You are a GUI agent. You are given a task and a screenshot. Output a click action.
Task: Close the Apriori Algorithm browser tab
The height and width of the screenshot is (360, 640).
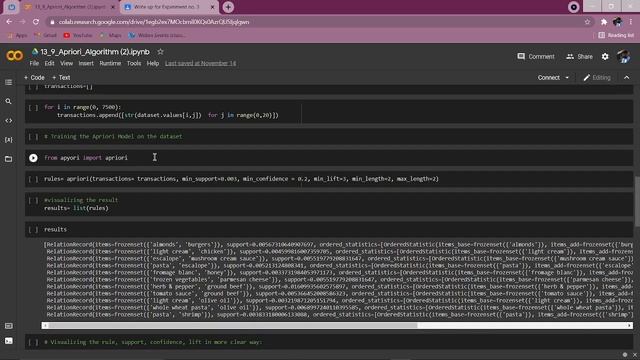click(x=113, y=7)
